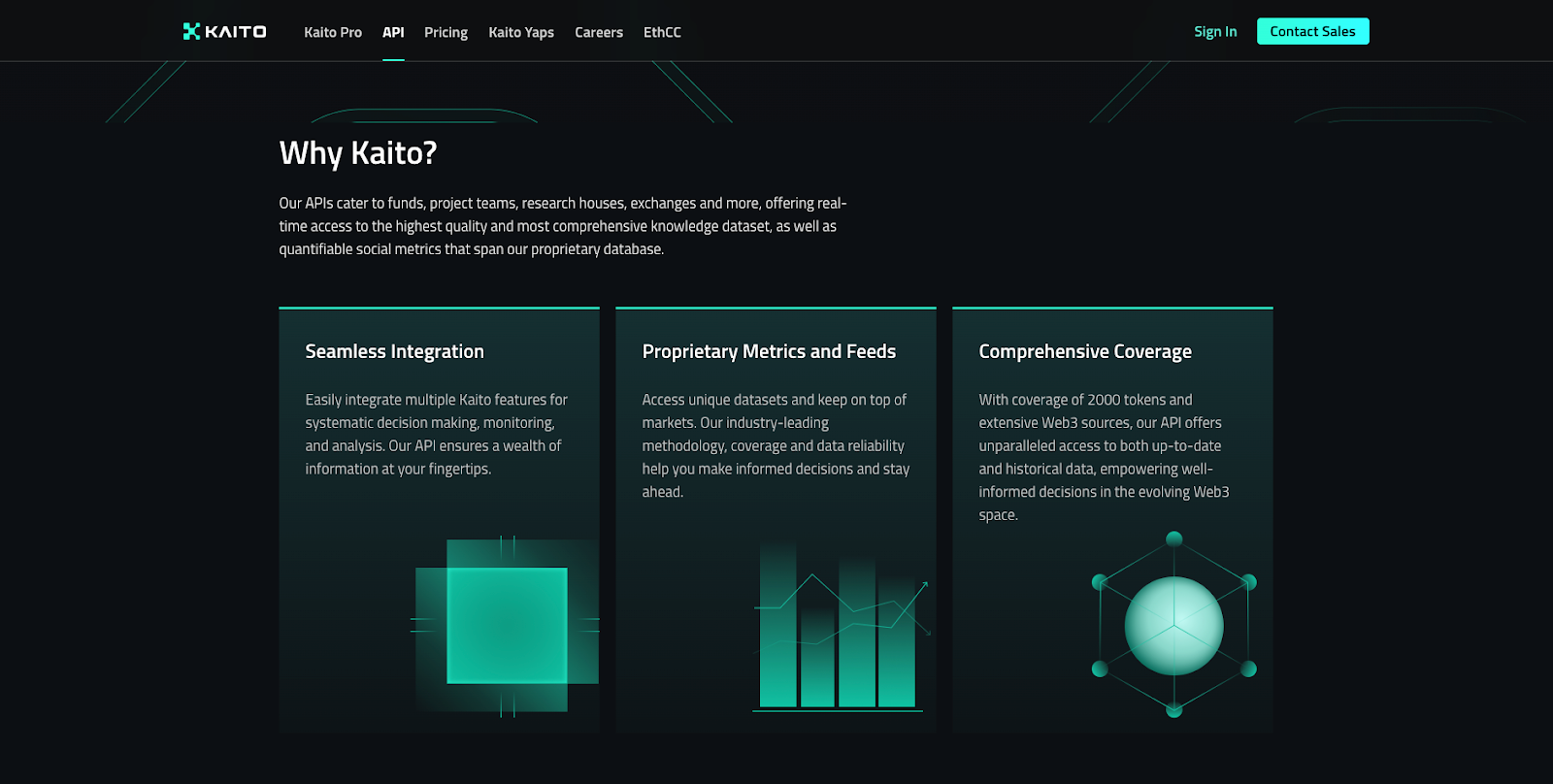Open Kaito Yaps from navigation
This screenshot has height=784, width=1553.
tap(521, 32)
